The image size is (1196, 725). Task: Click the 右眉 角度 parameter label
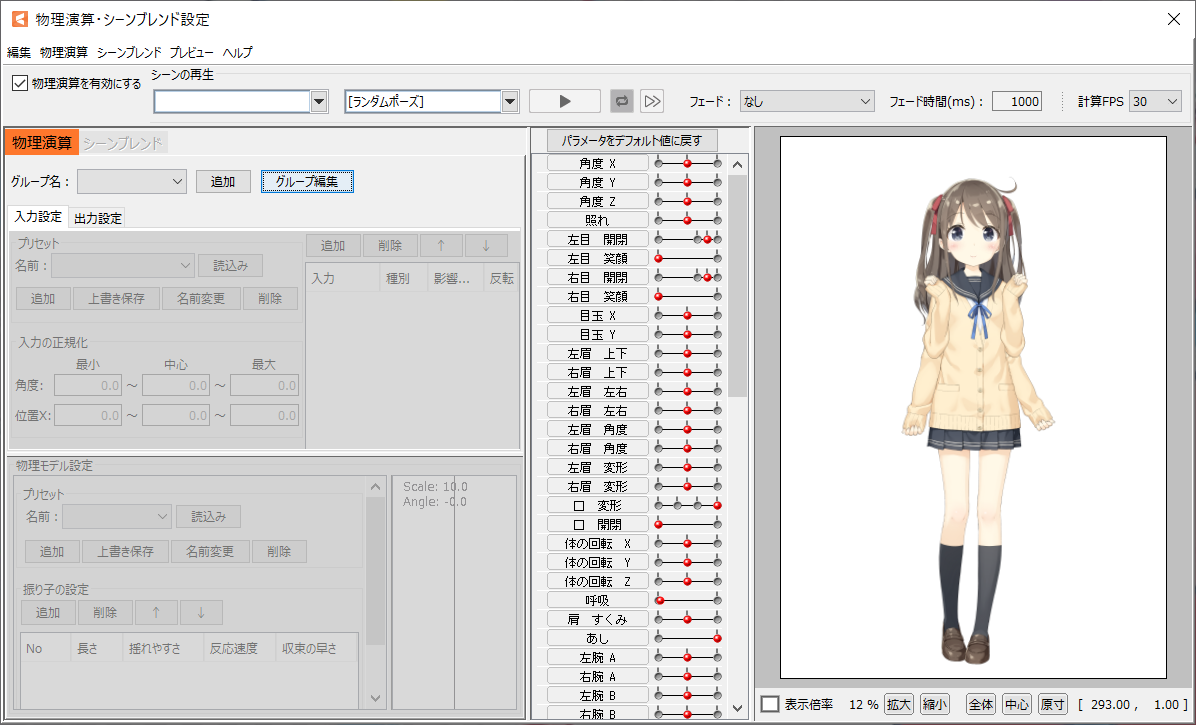coord(597,448)
